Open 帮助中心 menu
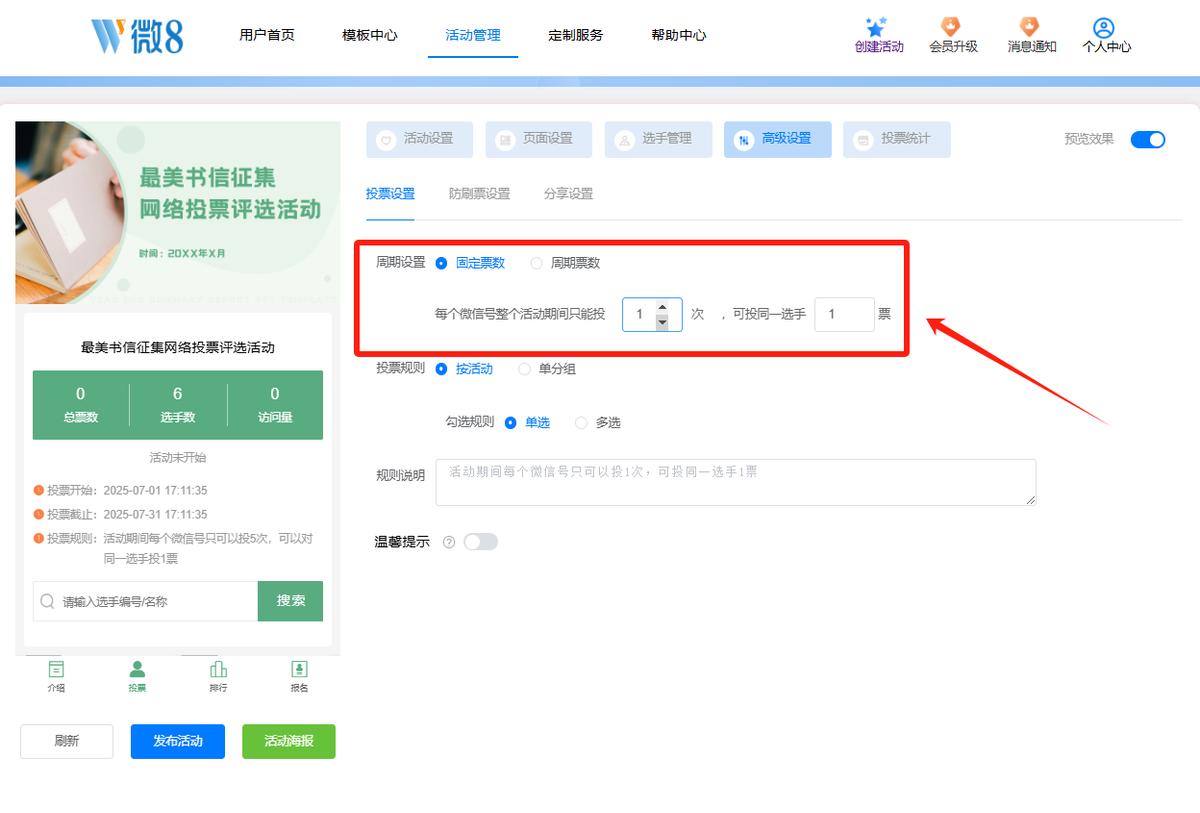 tap(679, 35)
